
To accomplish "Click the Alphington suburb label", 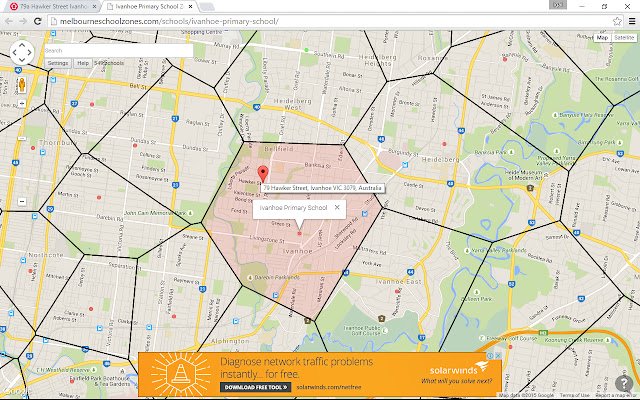I will click(230, 341).
